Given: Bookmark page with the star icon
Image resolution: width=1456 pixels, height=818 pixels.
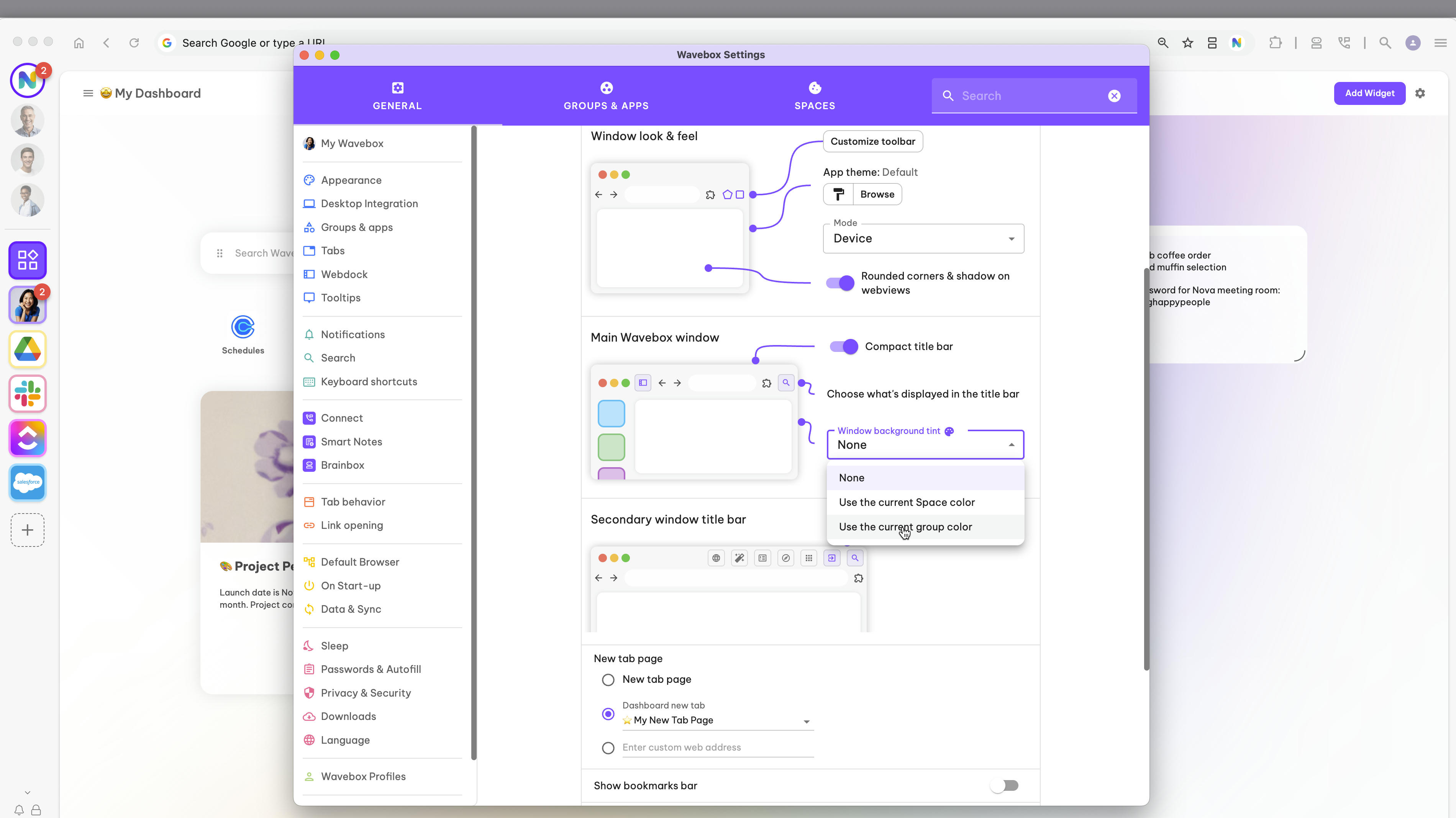Looking at the screenshot, I should coord(1187,43).
